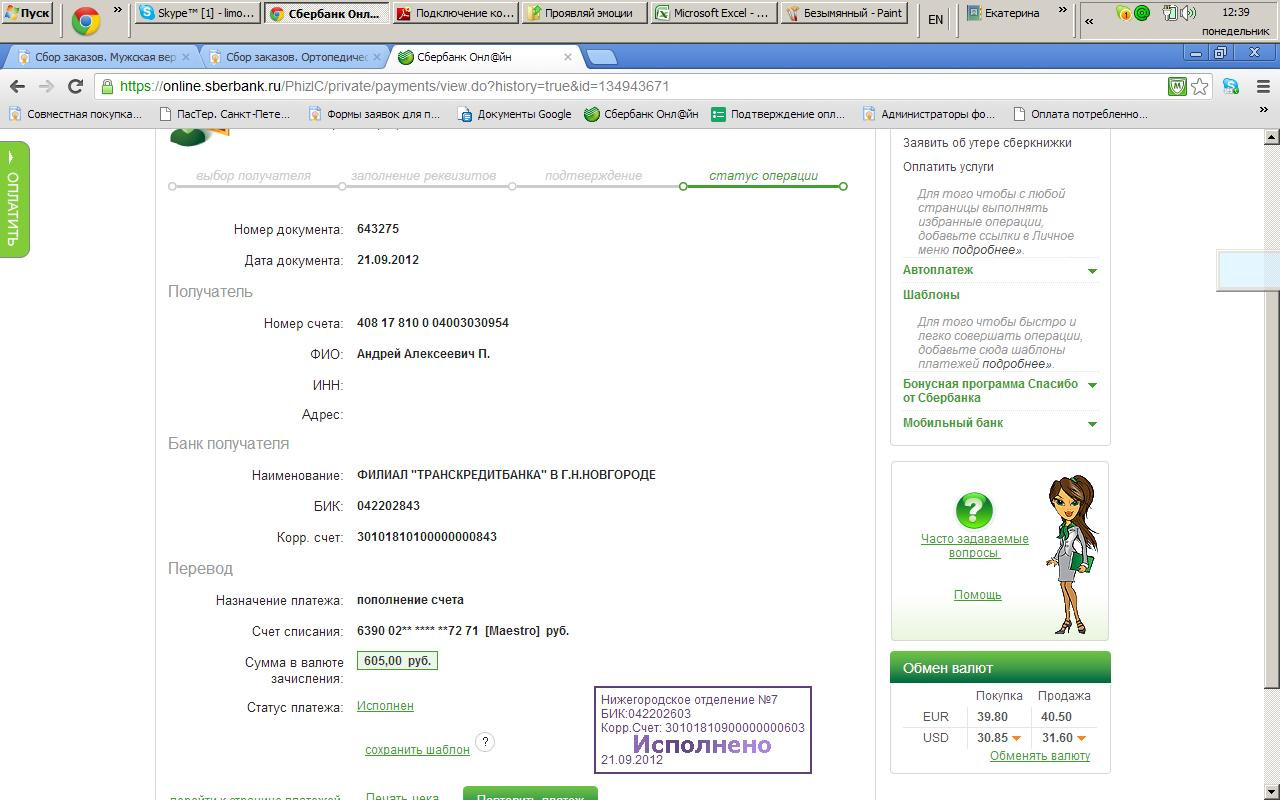
Task: Open 'Документы Google' bookmark
Action: point(514,114)
